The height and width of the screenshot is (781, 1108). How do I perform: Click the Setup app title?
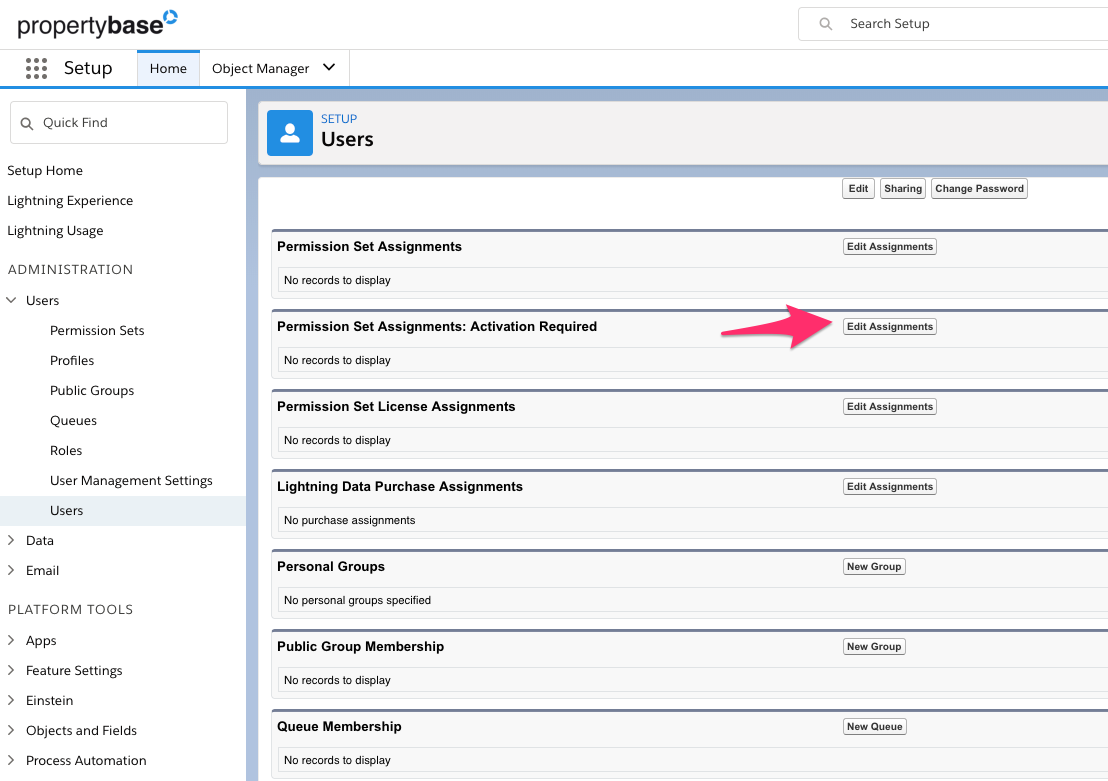[x=88, y=68]
